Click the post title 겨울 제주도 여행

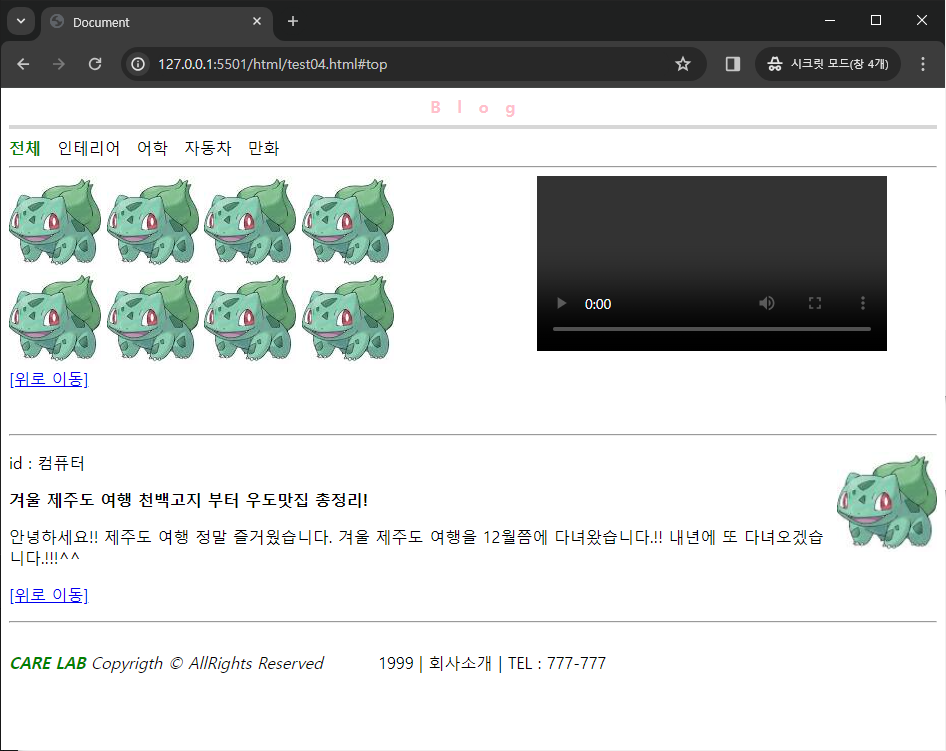[x=188, y=500]
